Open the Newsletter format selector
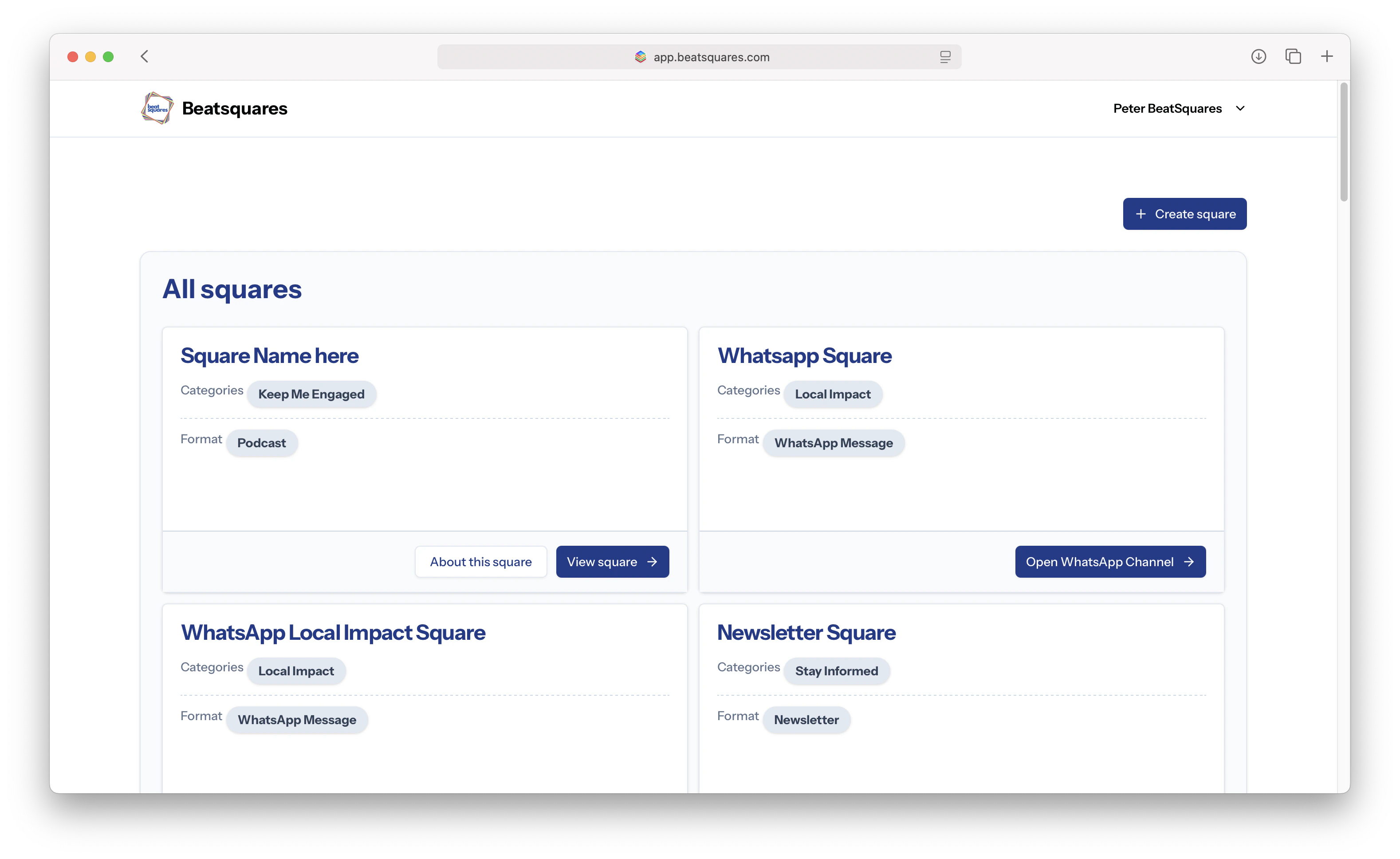Image resolution: width=1400 pixels, height=859 pixels. click(806, 720)
